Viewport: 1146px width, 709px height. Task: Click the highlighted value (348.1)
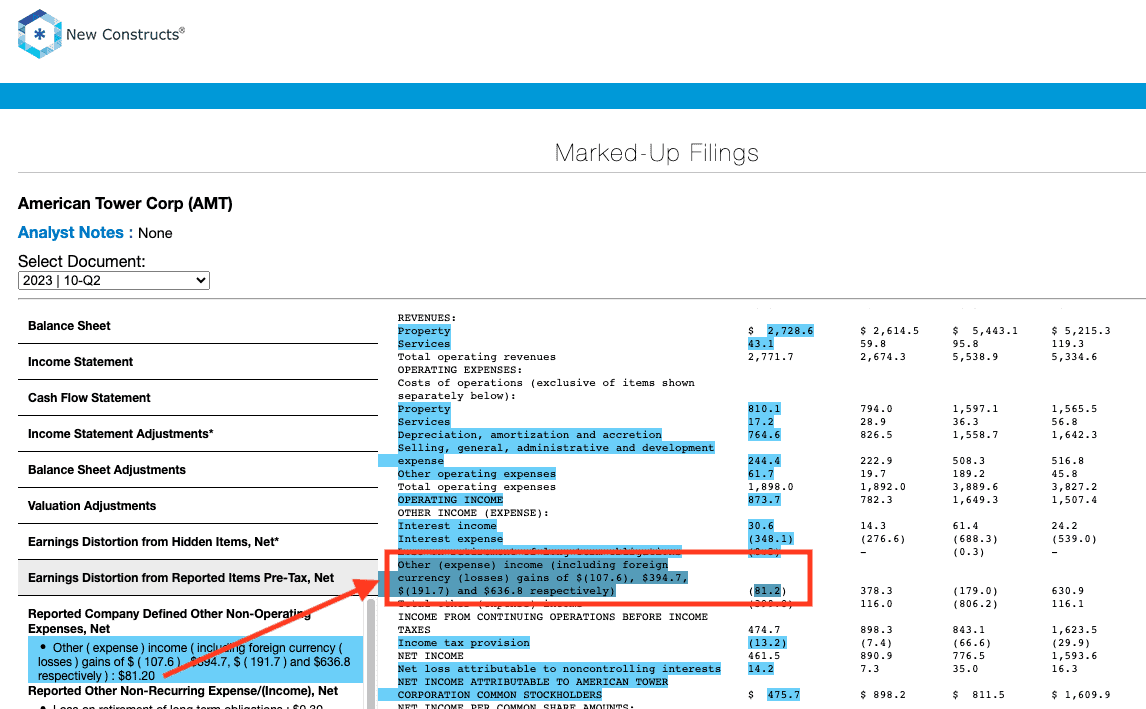tap(770, 539)
